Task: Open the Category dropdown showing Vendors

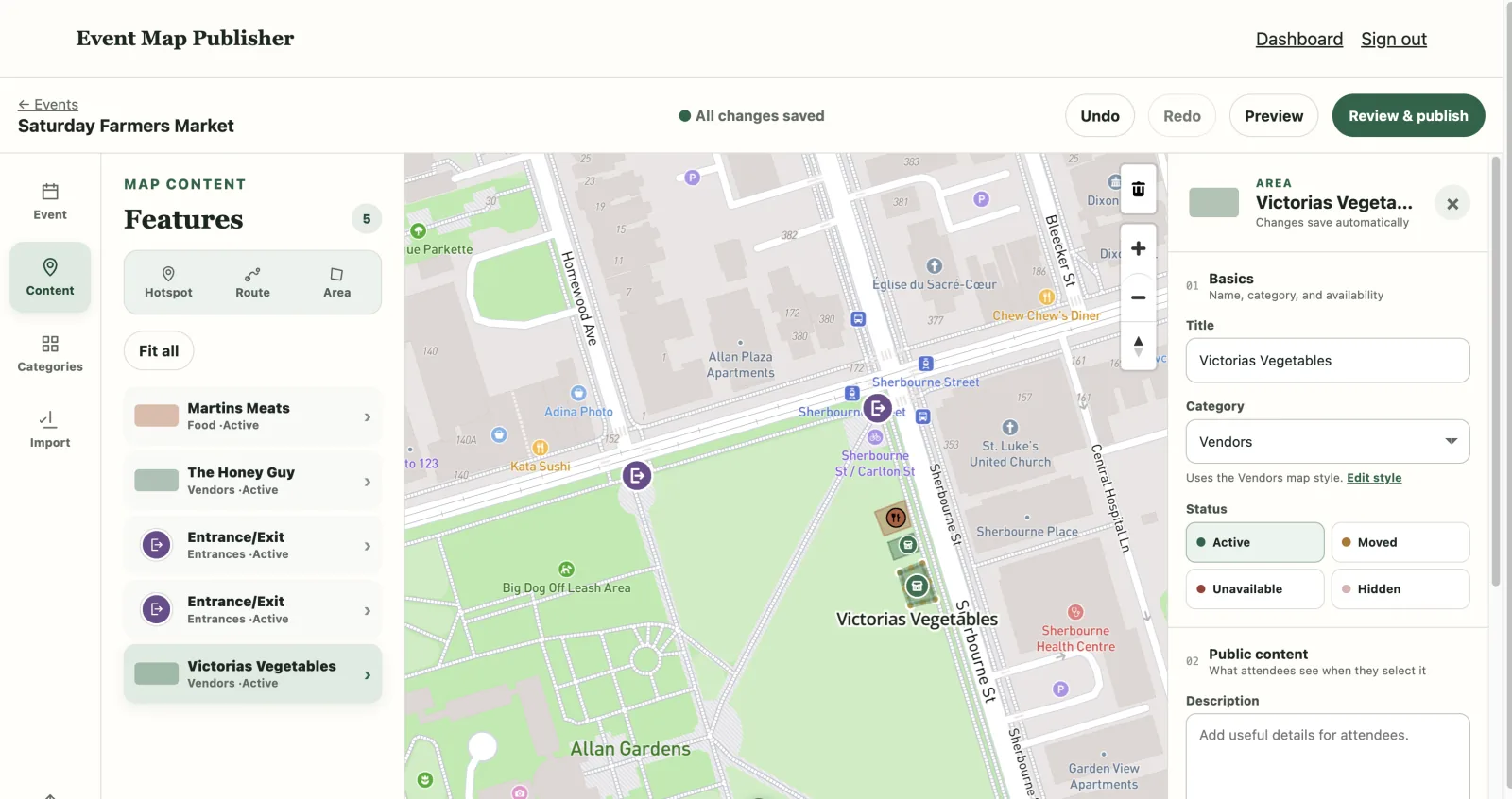Action: coord(1328,441)
